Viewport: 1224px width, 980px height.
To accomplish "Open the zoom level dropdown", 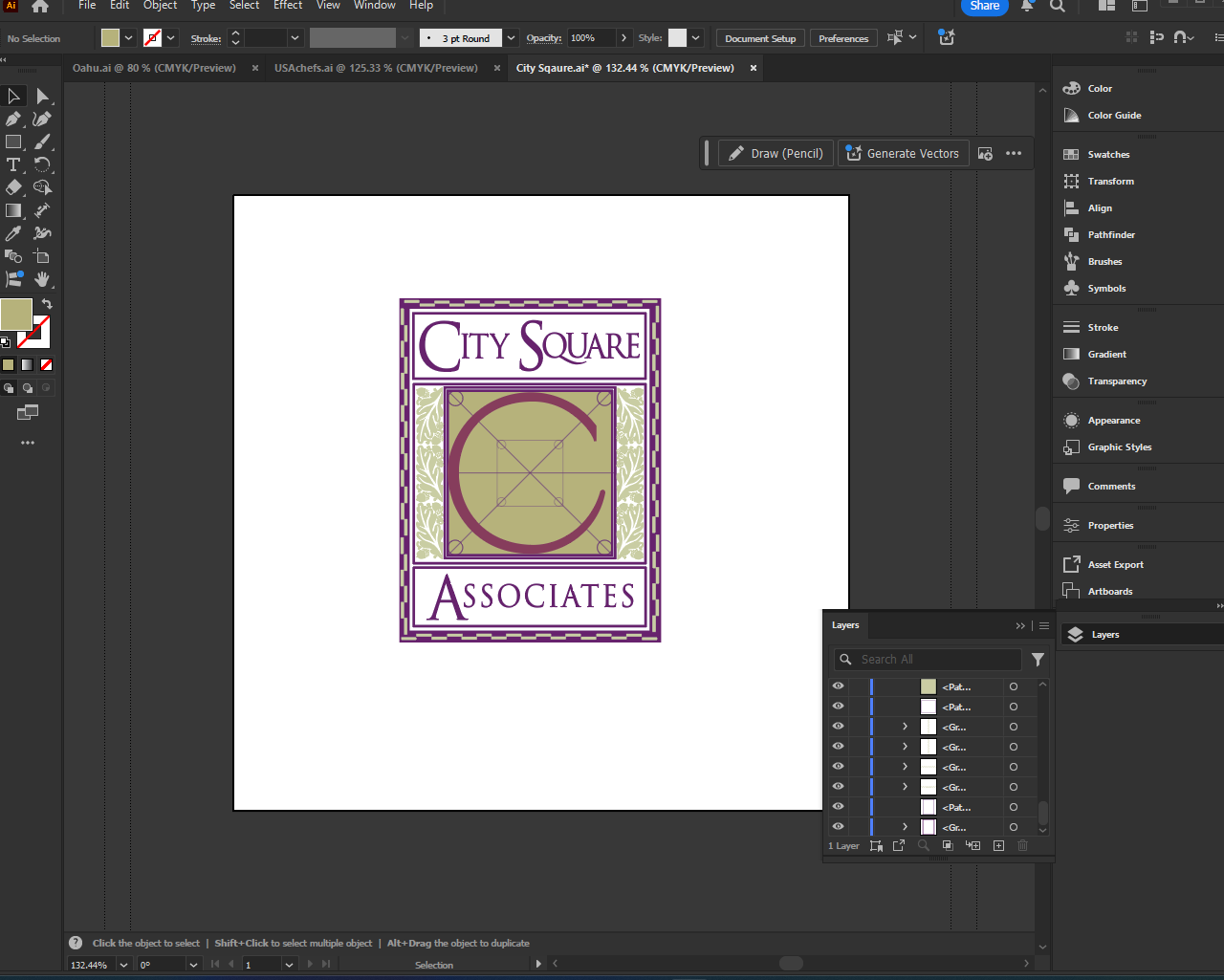I will coord(123,965).
